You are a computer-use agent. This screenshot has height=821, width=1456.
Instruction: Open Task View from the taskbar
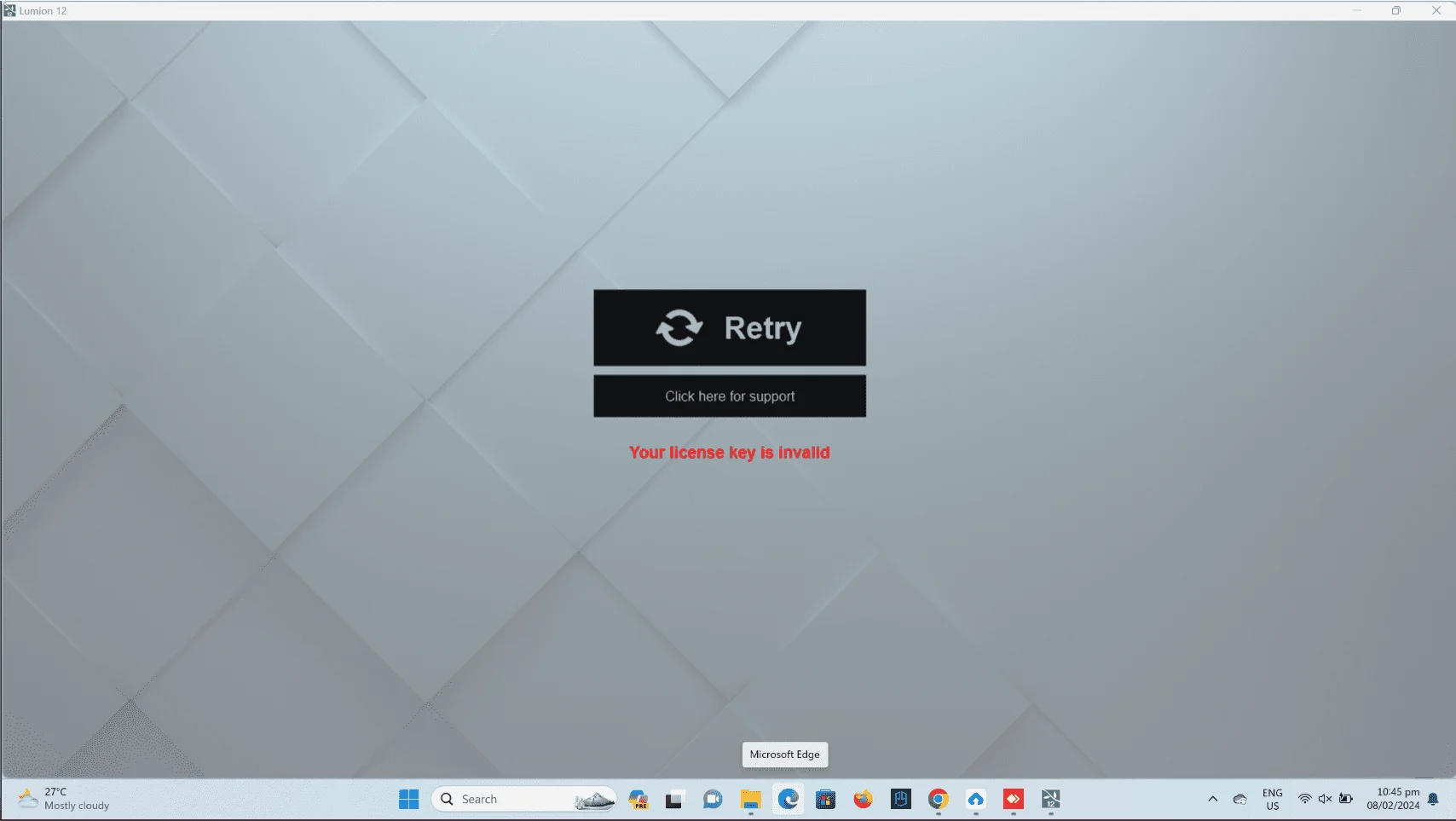point(674,799)
